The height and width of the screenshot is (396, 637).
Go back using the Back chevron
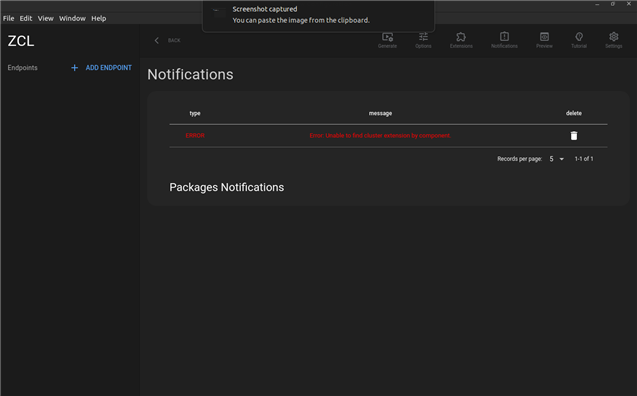(x=157, y=40)
